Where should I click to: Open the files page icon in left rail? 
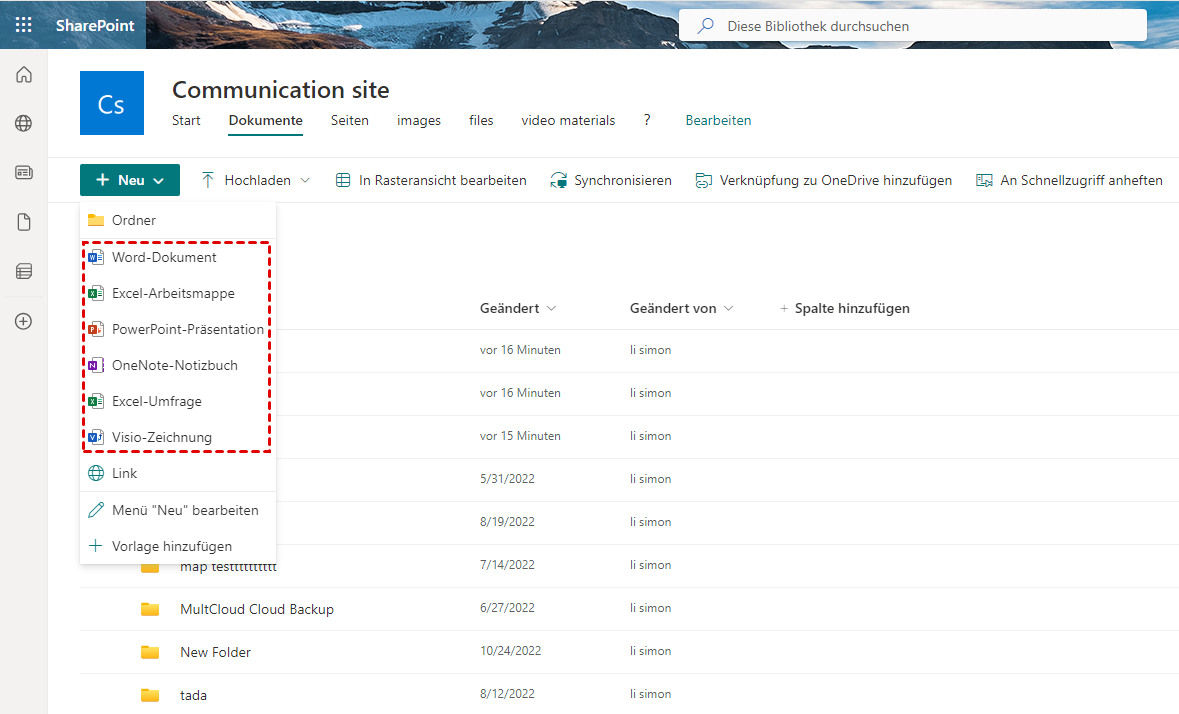coord(24,222)
